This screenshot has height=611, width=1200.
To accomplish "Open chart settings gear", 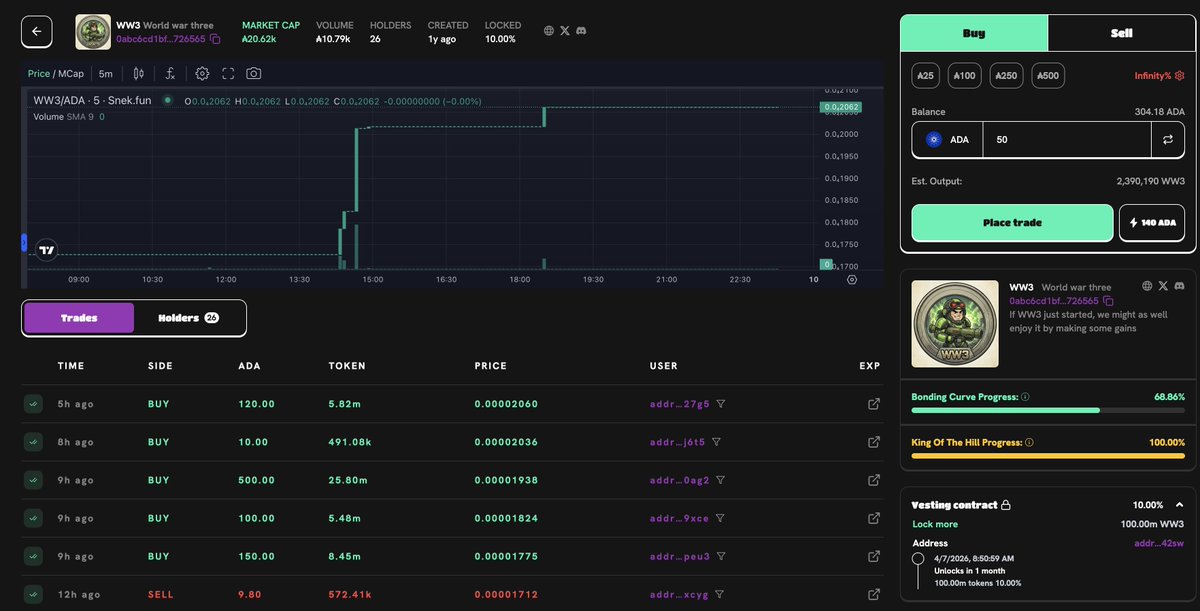I will (x=202, y=73).
